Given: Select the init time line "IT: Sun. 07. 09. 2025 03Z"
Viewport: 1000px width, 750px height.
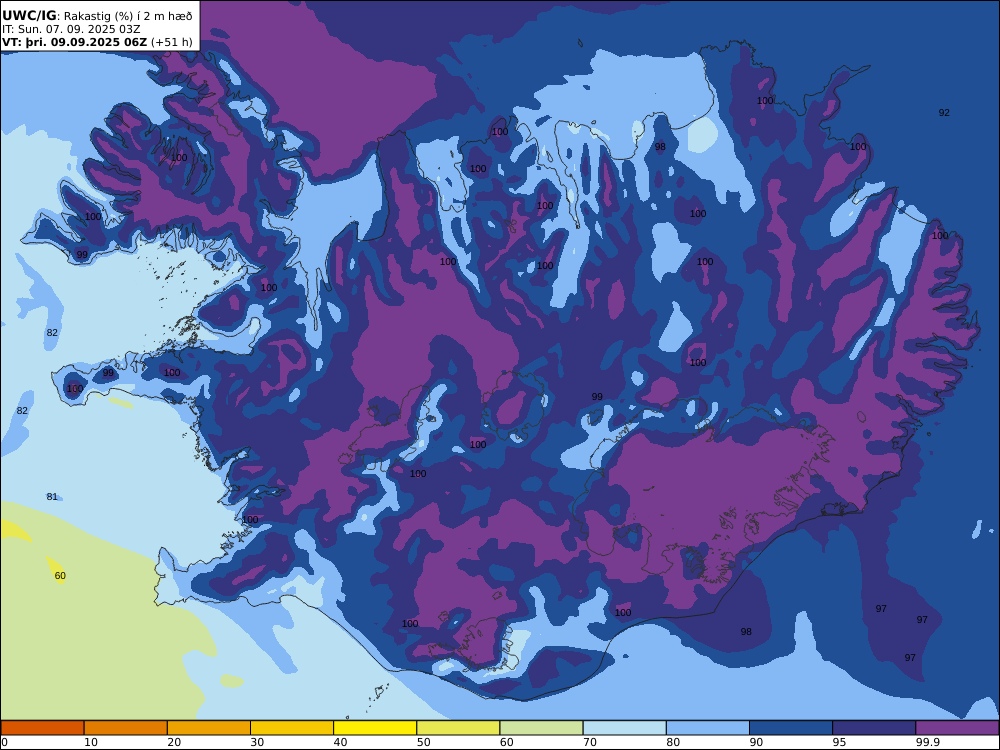Looking at the screenshot, I should [x=71, y=29].
